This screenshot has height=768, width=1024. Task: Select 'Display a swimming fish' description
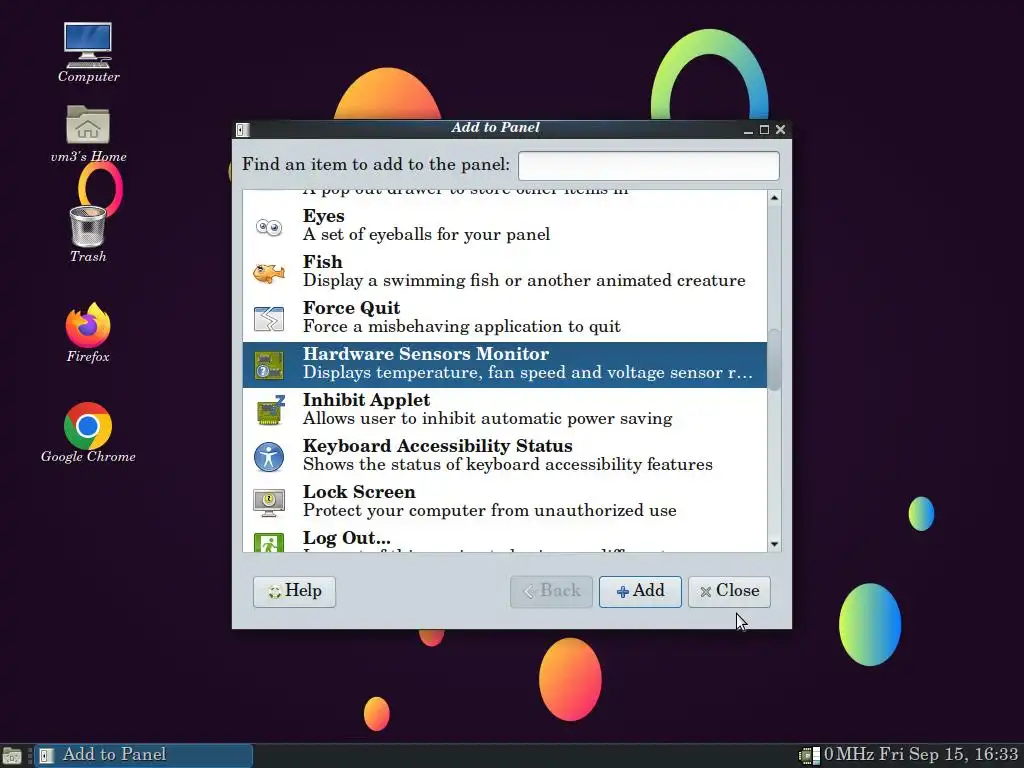524,281
